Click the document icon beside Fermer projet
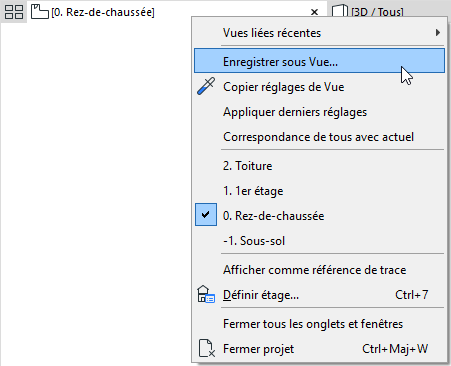The height and width of the screenshot is (366, 451). [207, 348]
